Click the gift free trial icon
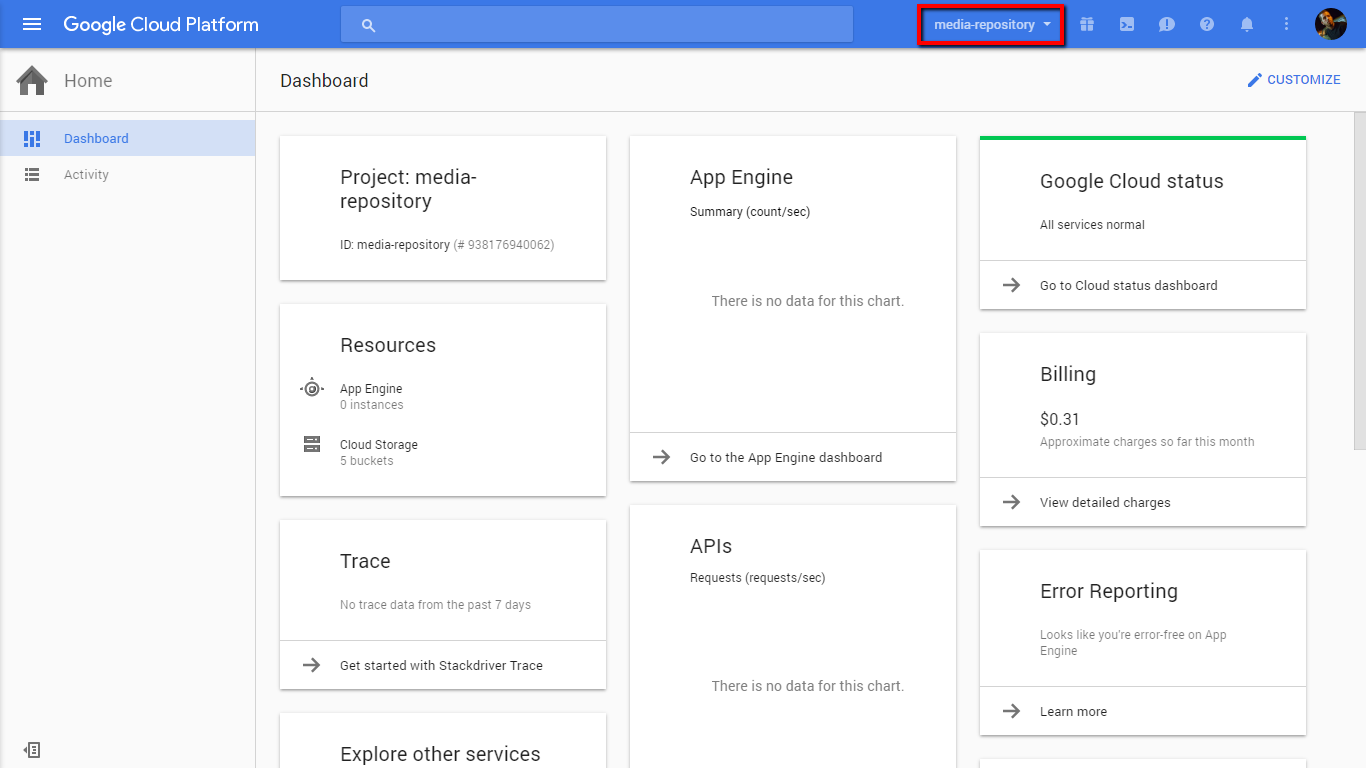The image size is (1366, 768). 1087,24
